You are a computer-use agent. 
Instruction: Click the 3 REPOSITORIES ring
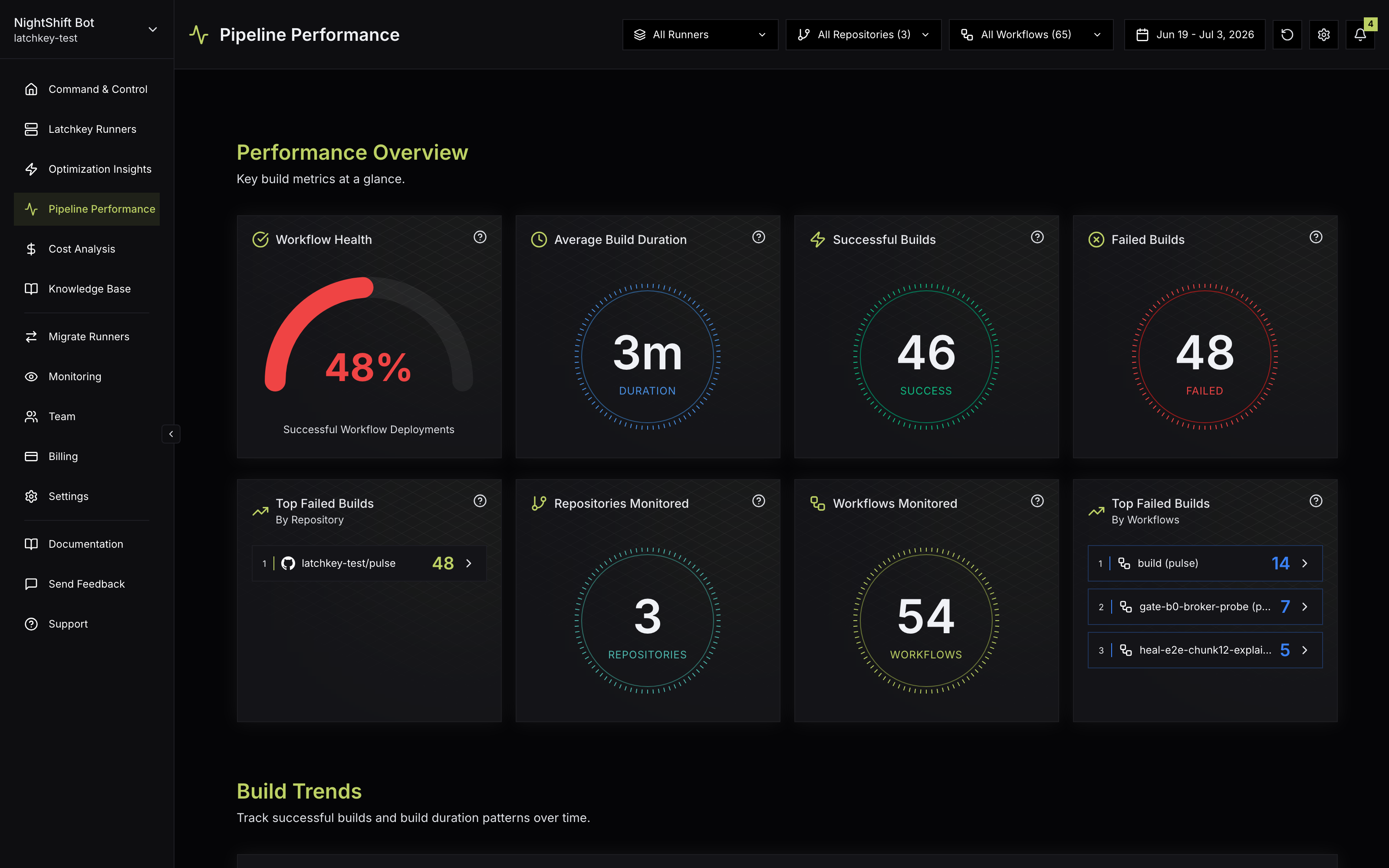coord(648,621)
